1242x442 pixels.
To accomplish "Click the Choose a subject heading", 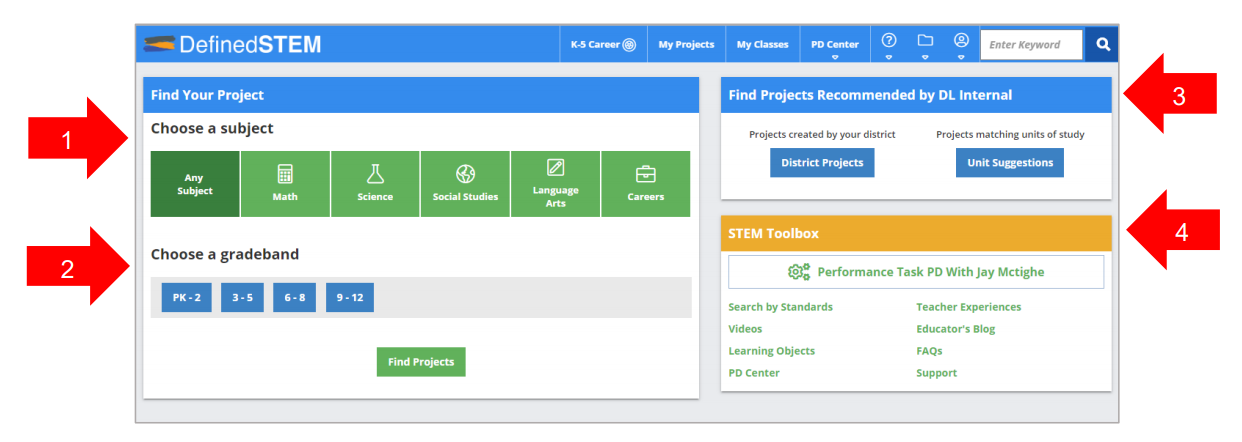I will (212, 129).
